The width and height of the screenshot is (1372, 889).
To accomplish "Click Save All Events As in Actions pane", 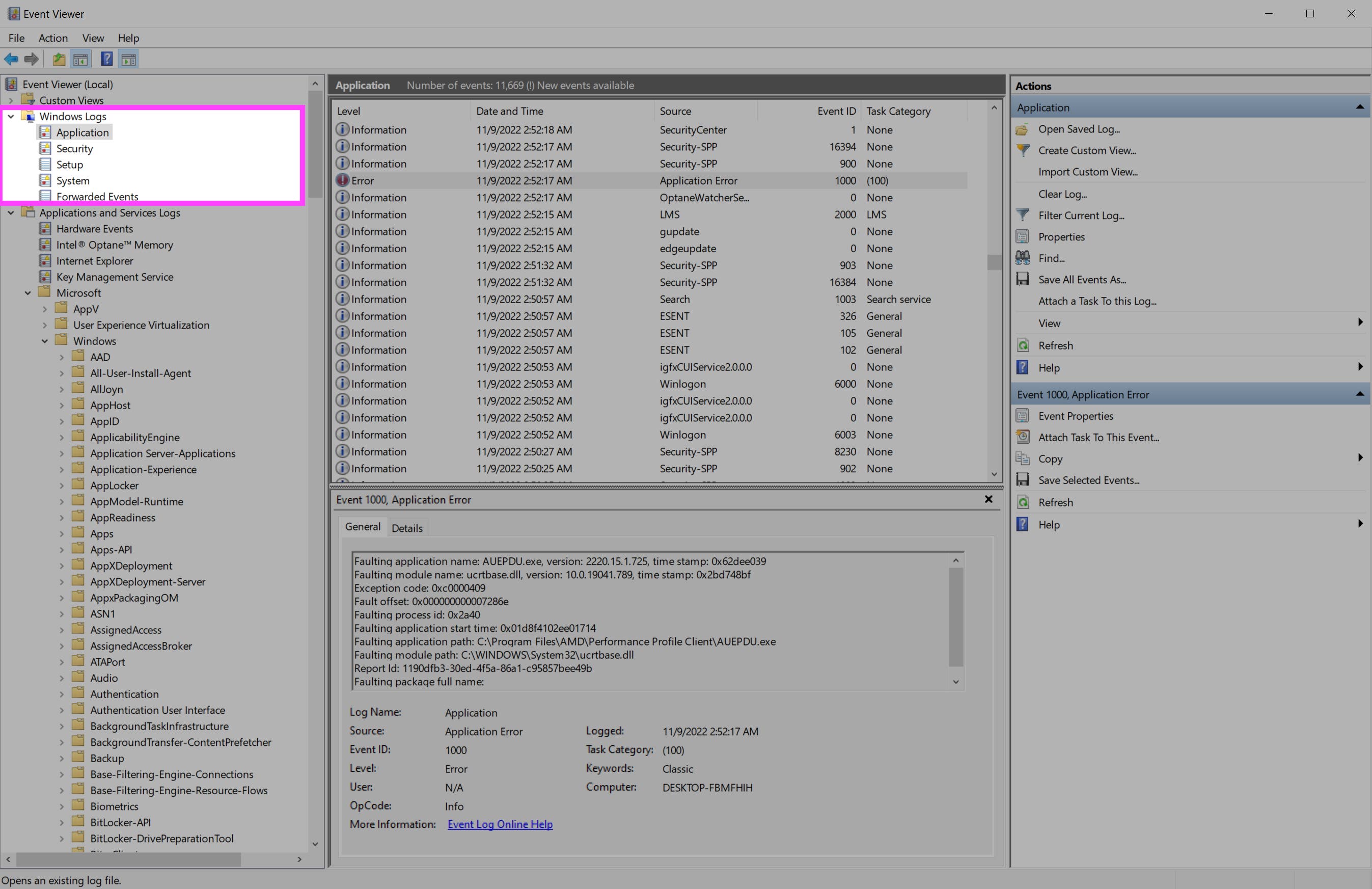I will tap(1082, 279).
